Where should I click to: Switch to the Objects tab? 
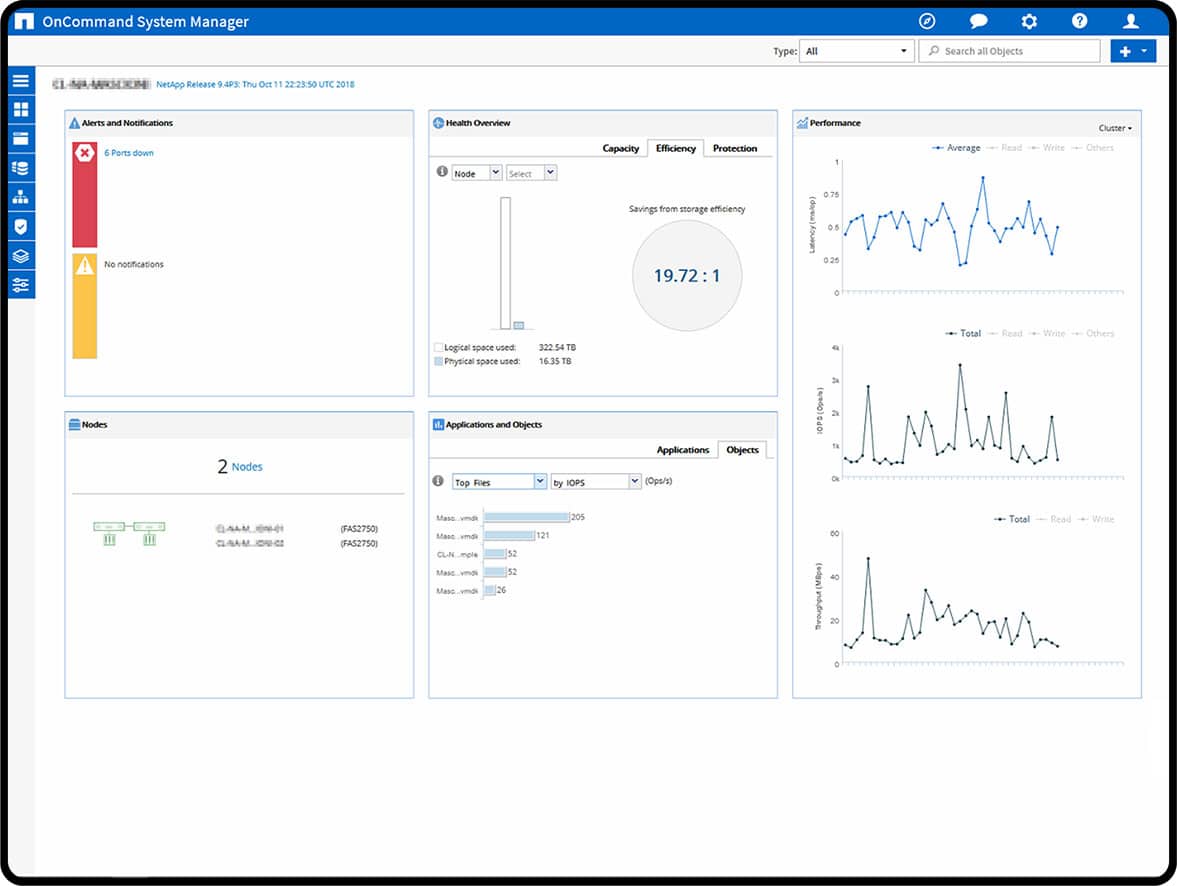tap(742, 450)
